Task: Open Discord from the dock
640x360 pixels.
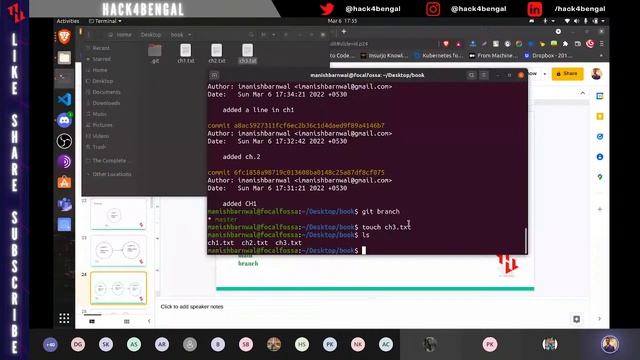Action: point(64,120)
